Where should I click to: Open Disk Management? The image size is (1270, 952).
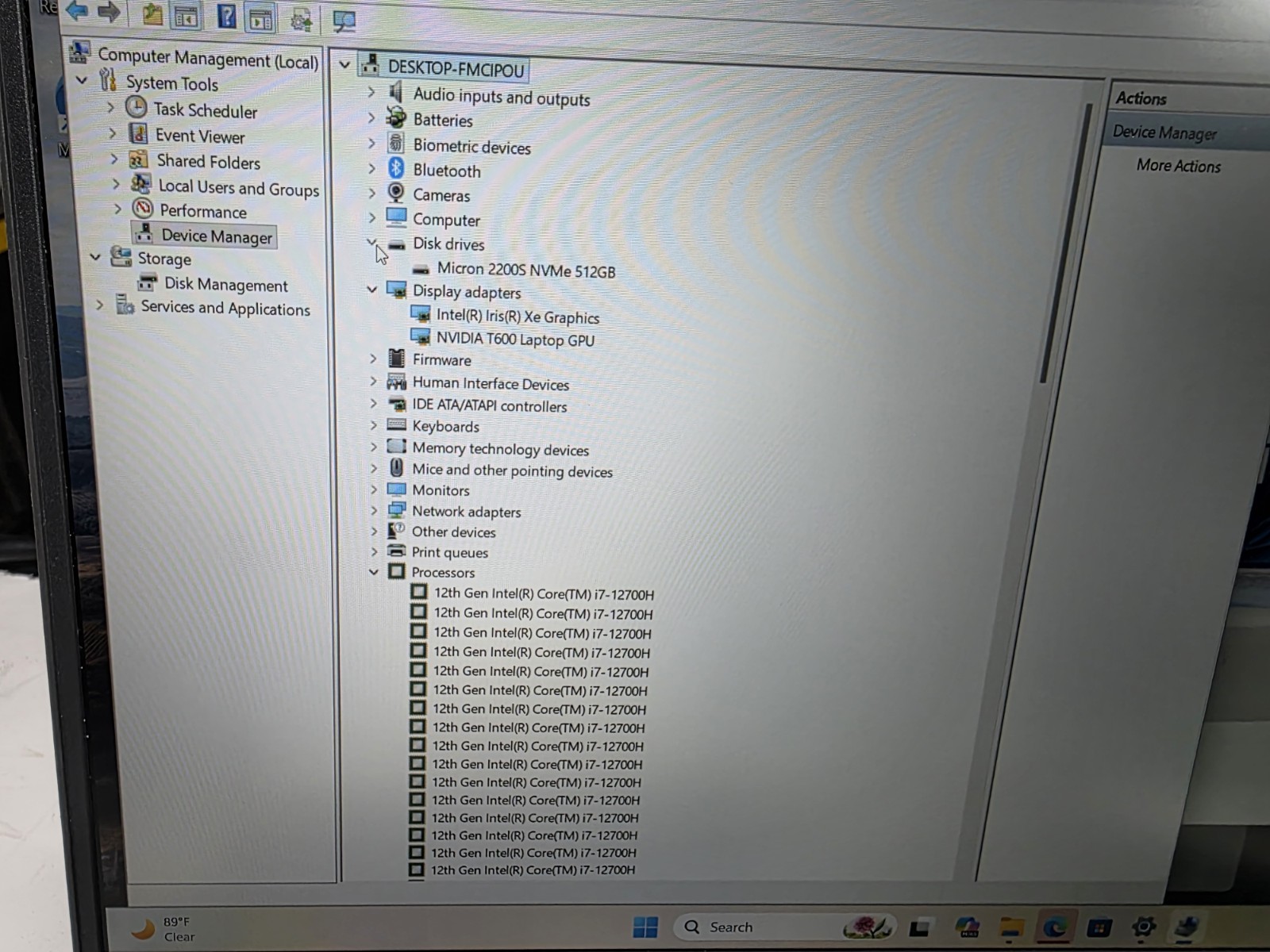(x=226, y=285)
